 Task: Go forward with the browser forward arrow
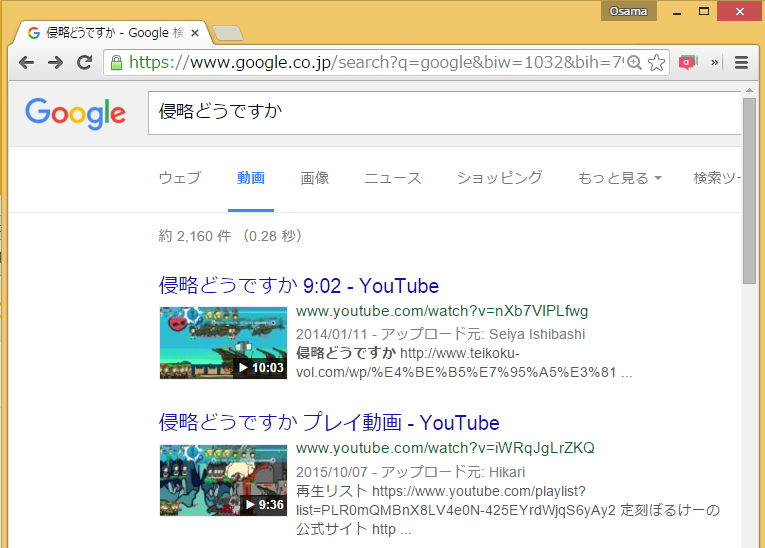(56, 62)
